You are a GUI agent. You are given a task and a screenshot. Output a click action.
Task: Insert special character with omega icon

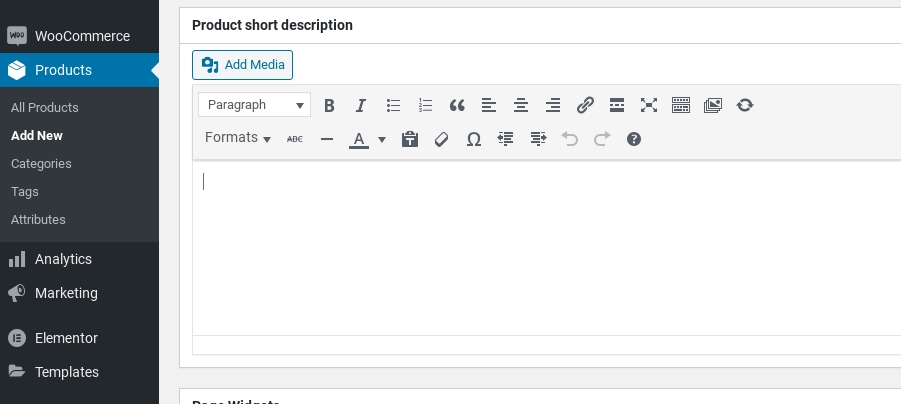[474, 139]
